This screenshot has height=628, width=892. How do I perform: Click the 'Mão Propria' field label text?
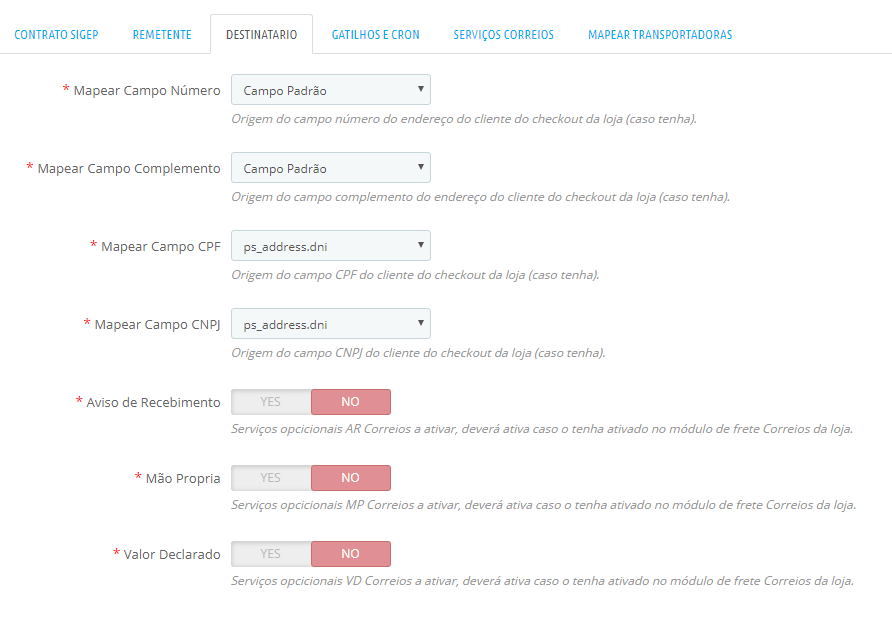(183, 478)
